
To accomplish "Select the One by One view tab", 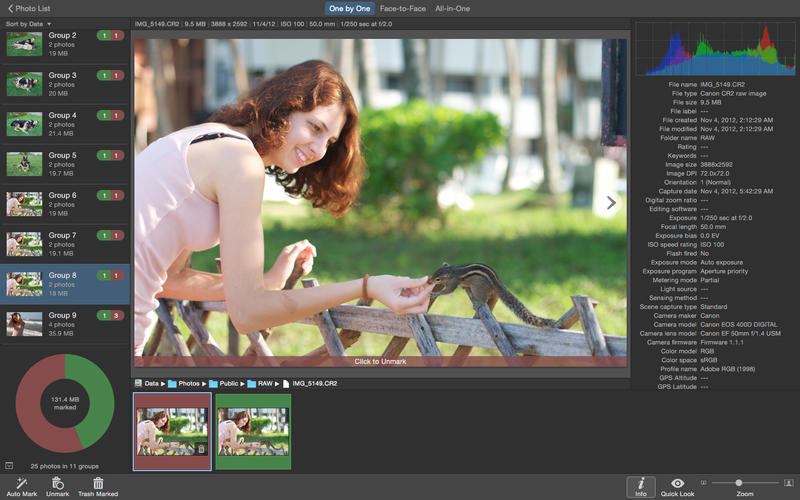I will click(x=350, y=8).
